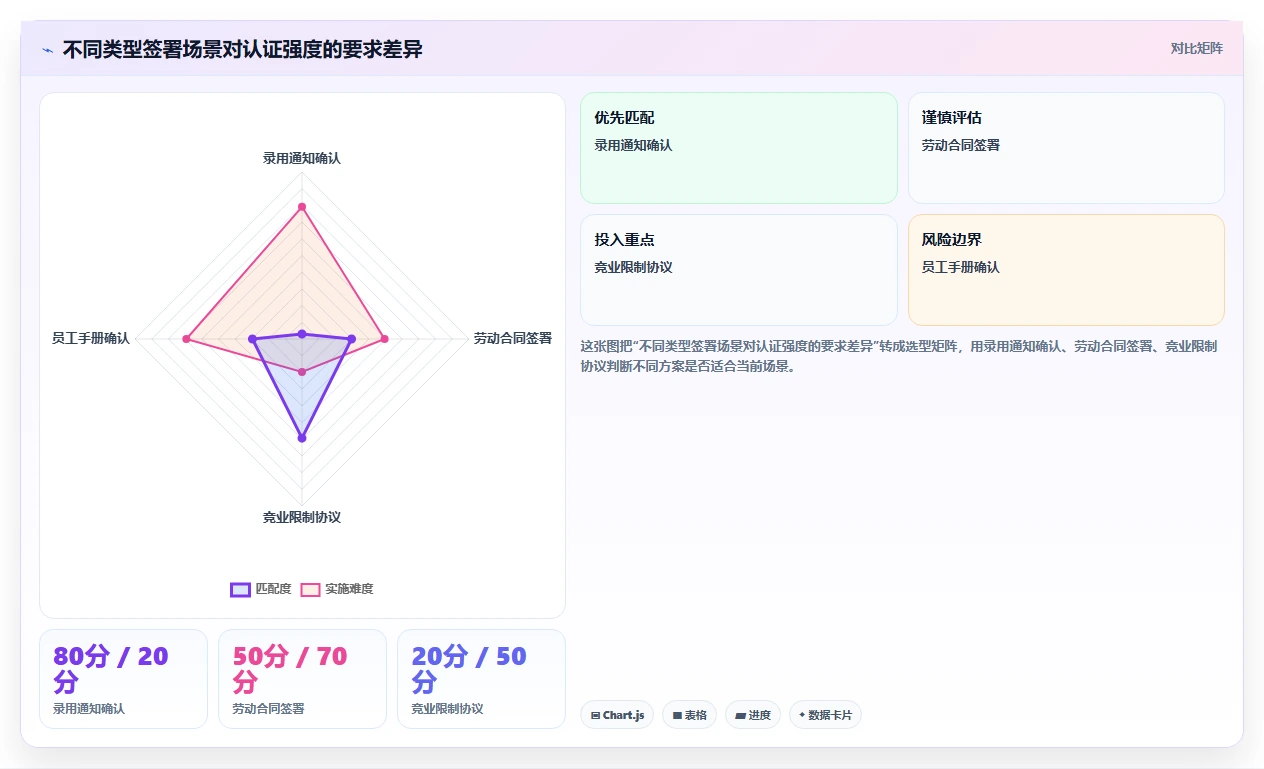
Task: Click the 匹配度 legend text
Action: tap(274, 589)
